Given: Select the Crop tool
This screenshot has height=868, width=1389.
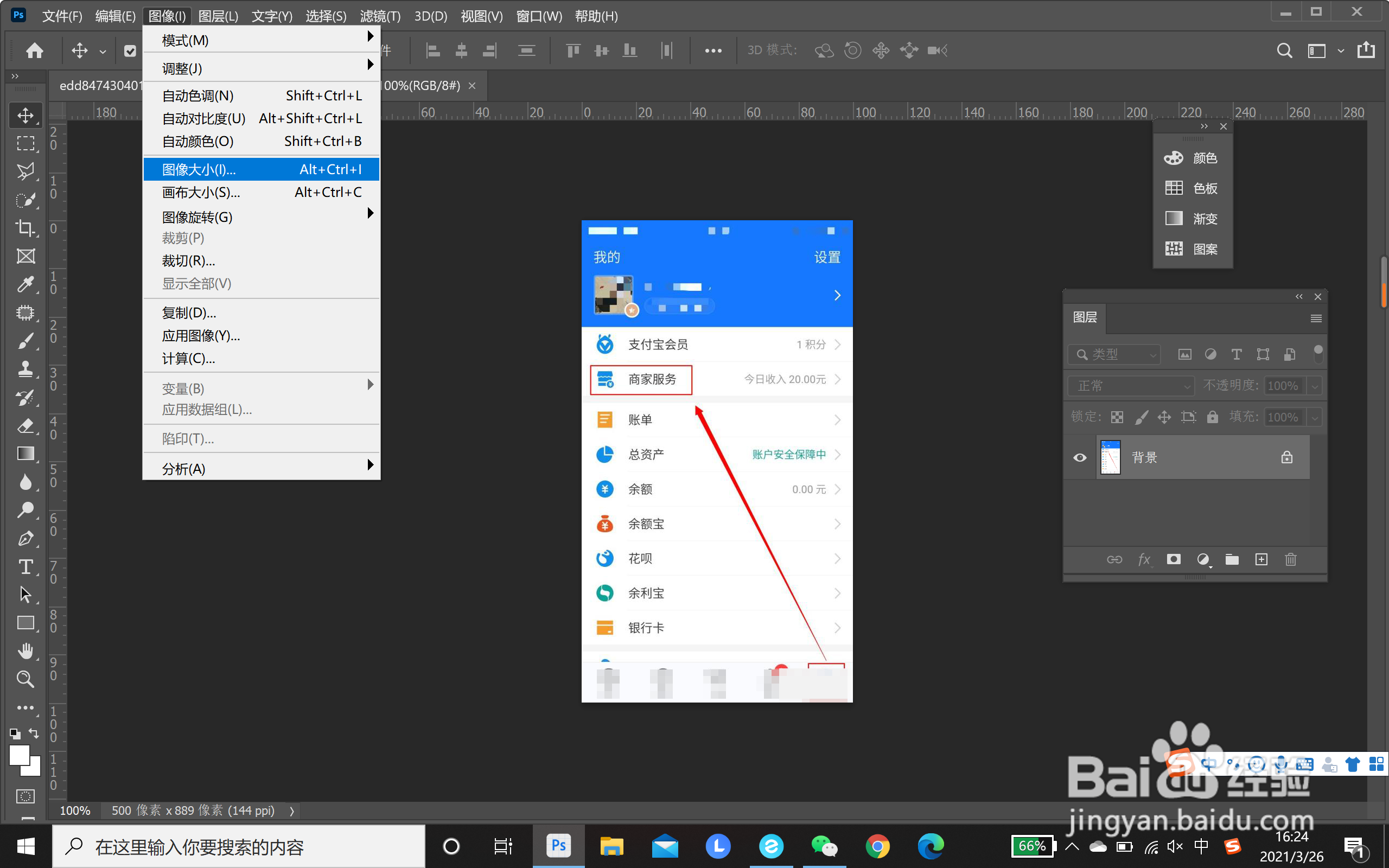Looking at the screenshot, I should (26, 227).
